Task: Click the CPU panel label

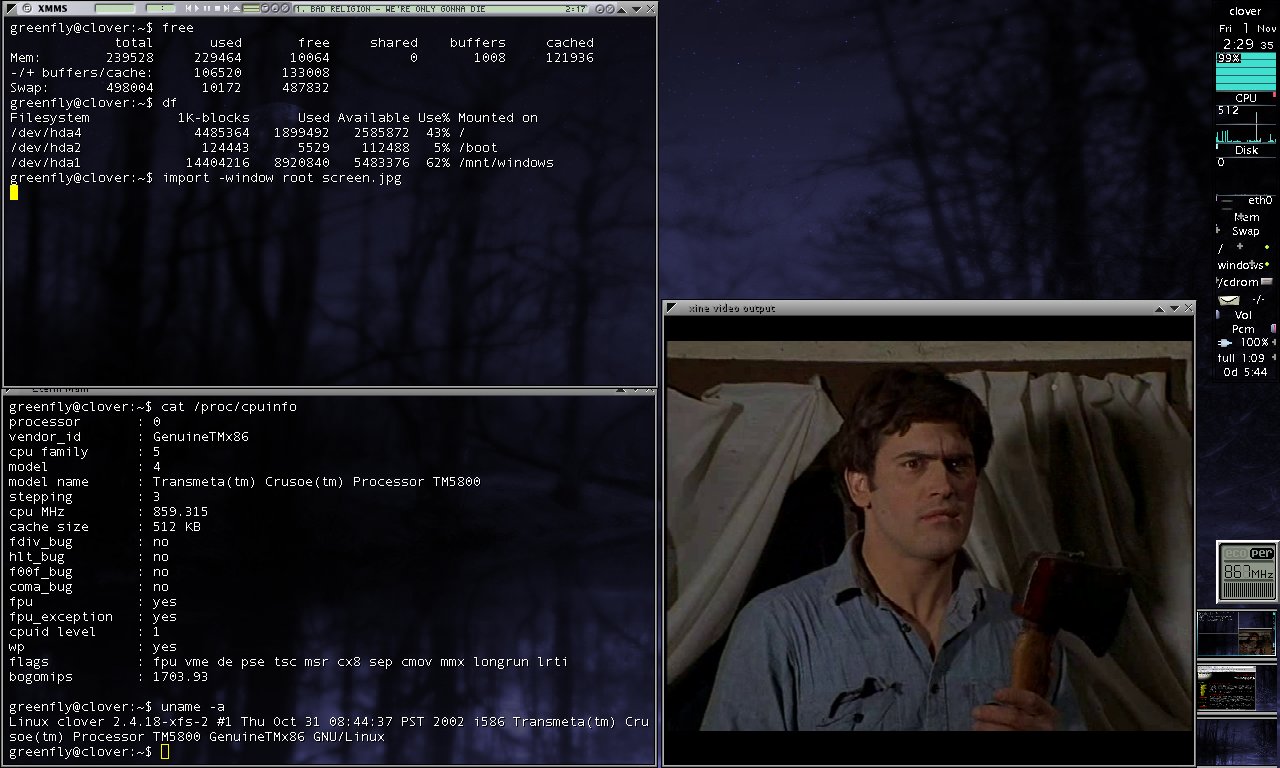Action: (1246, 98)
